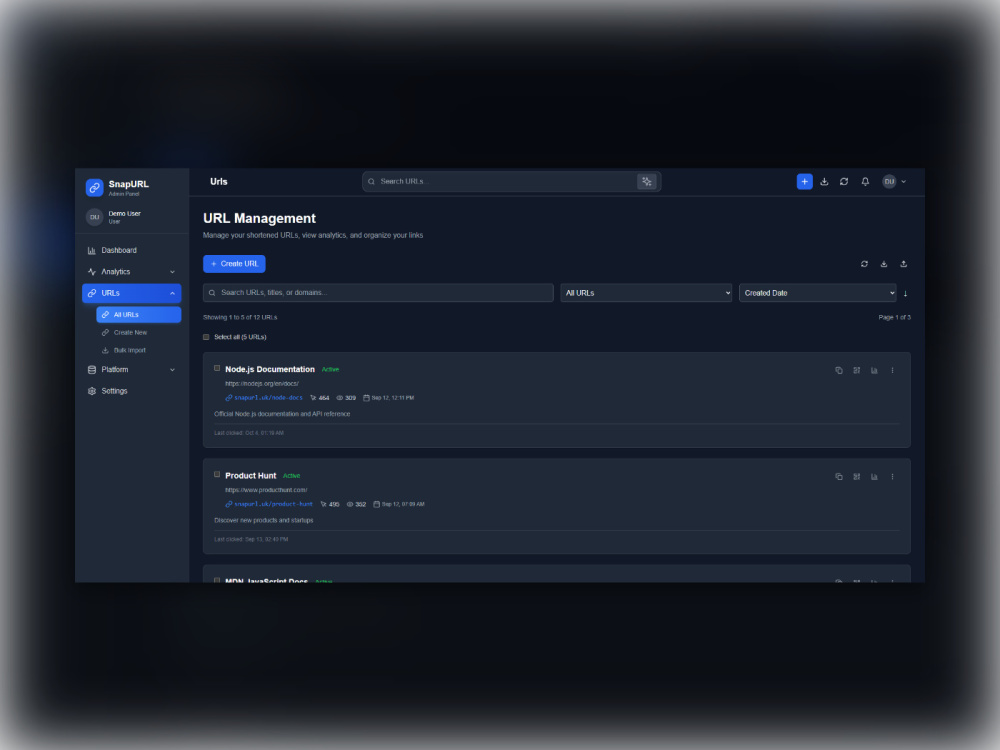Open the more options menu for Node.js Documentation

tap(893, 371)
